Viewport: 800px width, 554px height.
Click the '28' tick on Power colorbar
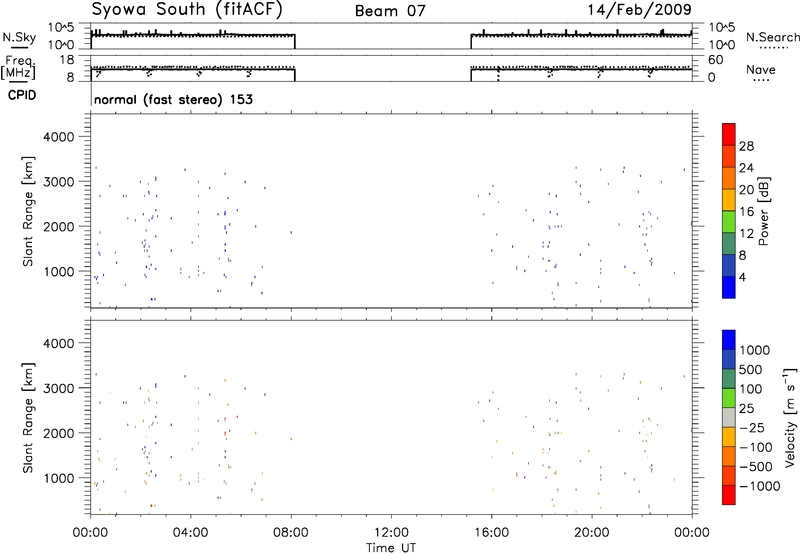tap(746, 146)
